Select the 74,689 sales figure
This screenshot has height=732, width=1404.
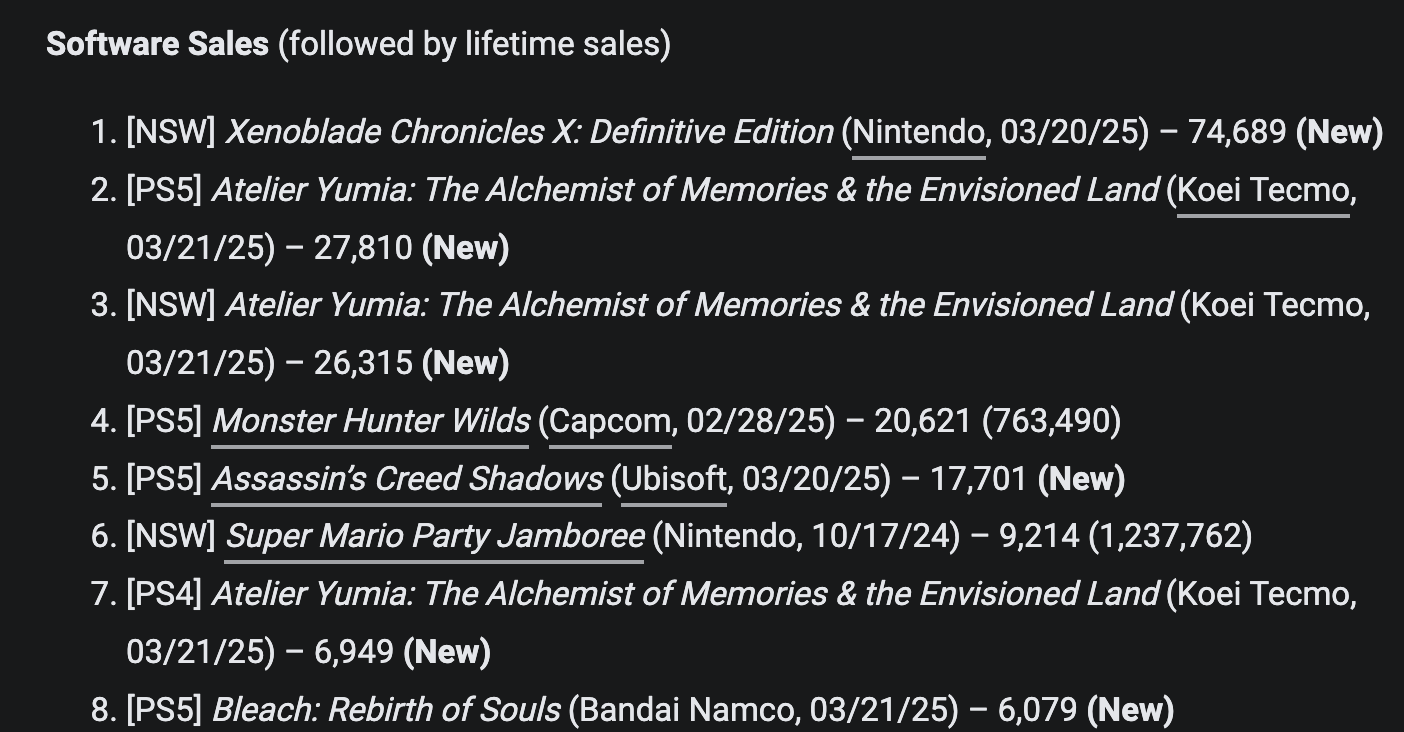(1237, 132)
